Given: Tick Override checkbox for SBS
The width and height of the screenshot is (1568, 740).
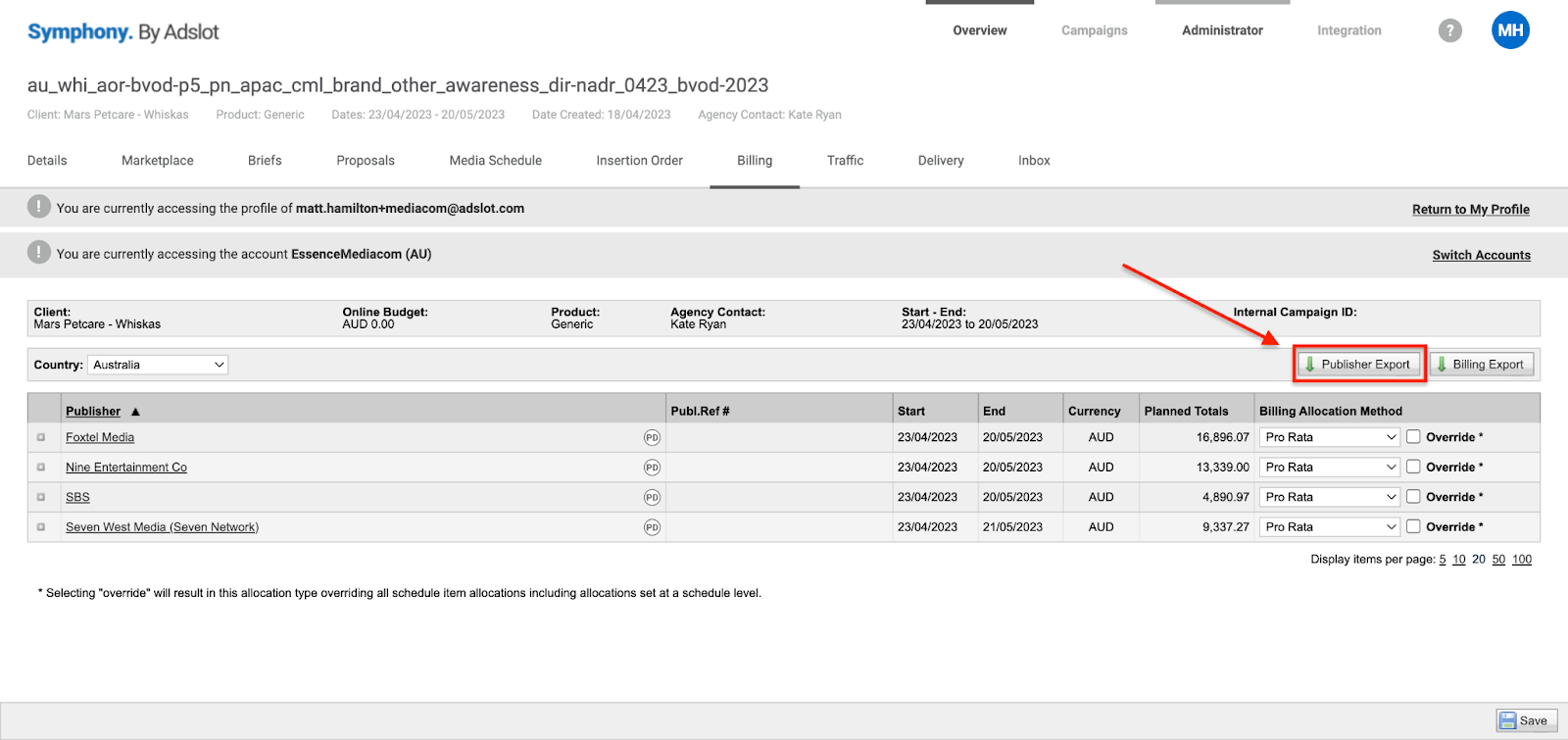Looking at the screenshot, I should point(1413,497).
